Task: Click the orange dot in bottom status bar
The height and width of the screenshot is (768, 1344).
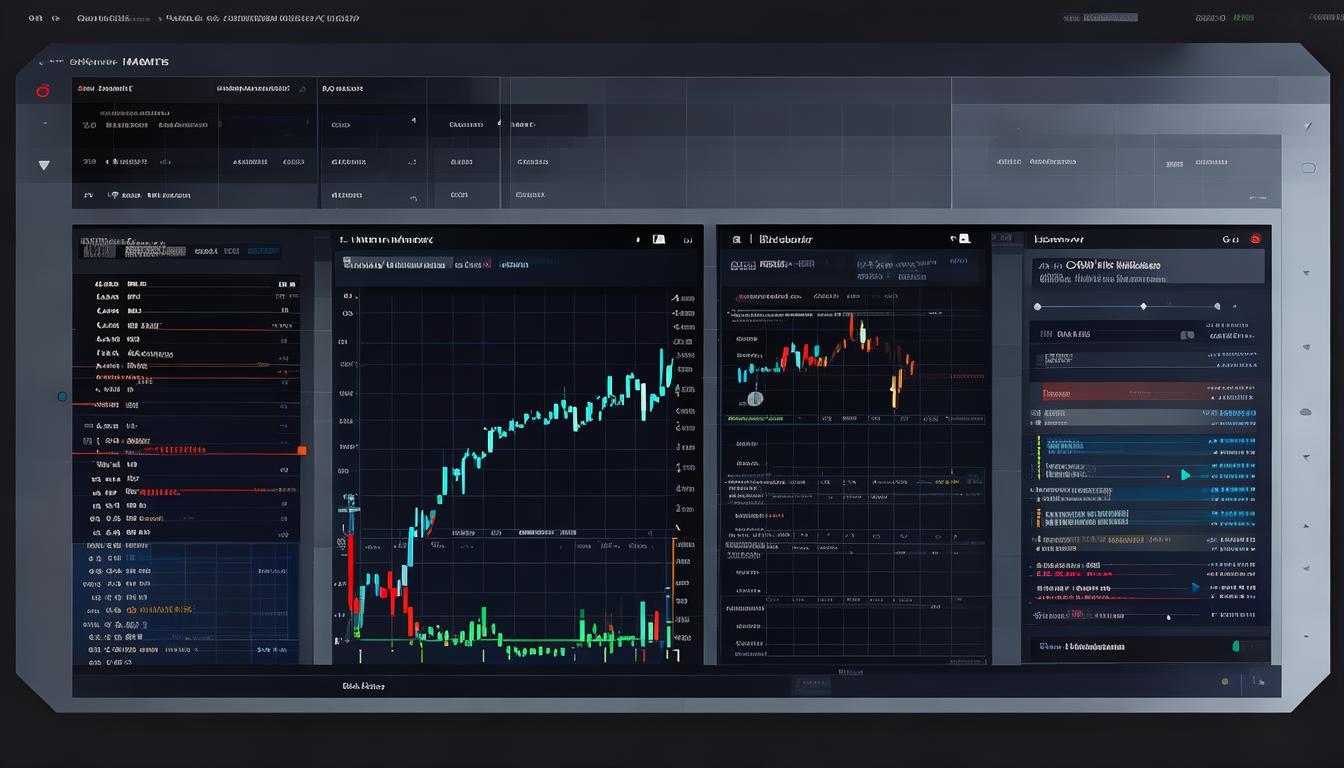Action: click(x=1225, y=682)
